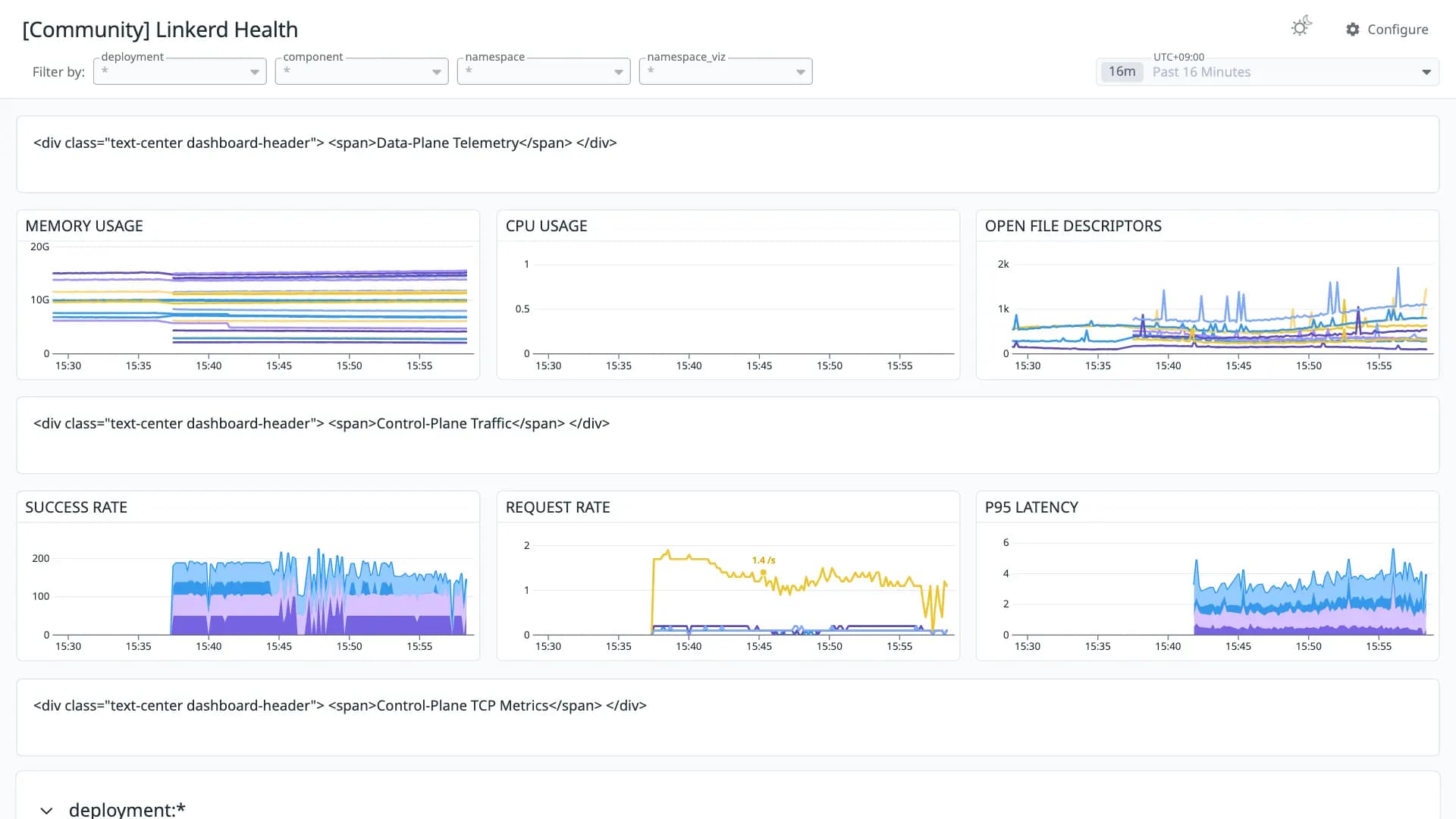Select the Memory Usage widget title

[x=84, y=226]
